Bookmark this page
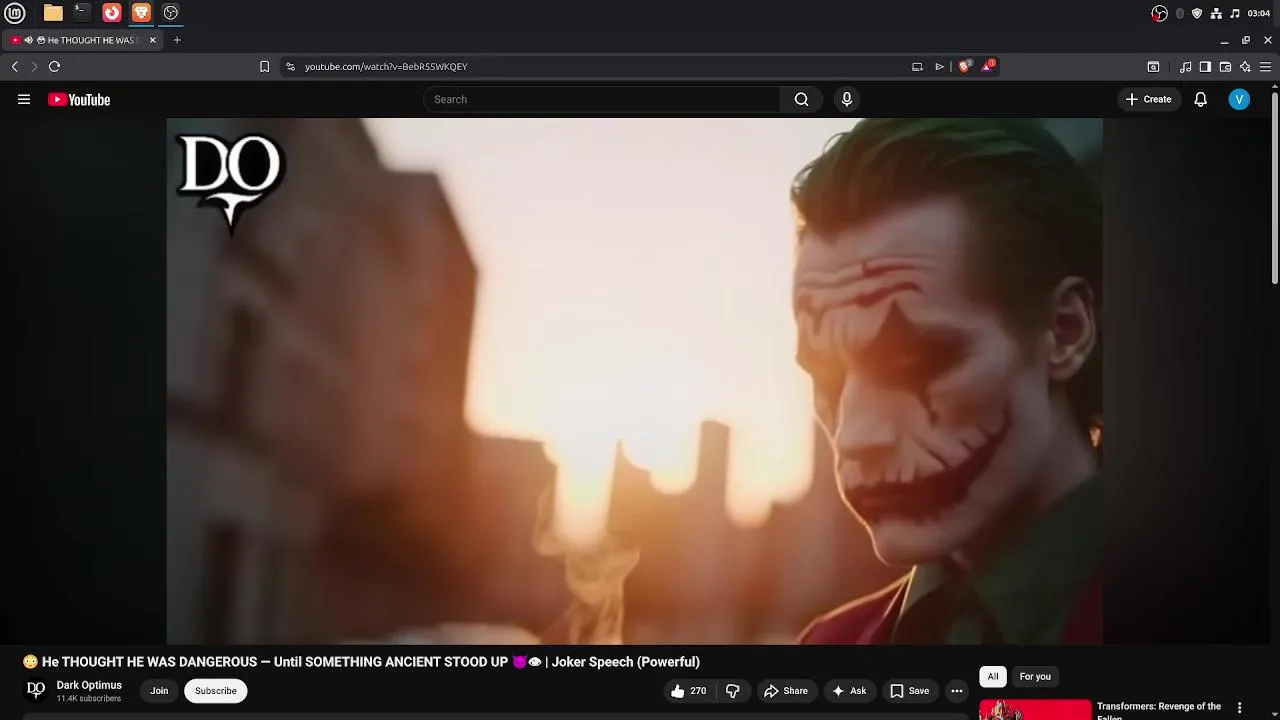The width and height of the screenshot is (1280, 720). (x=264, y=67)
